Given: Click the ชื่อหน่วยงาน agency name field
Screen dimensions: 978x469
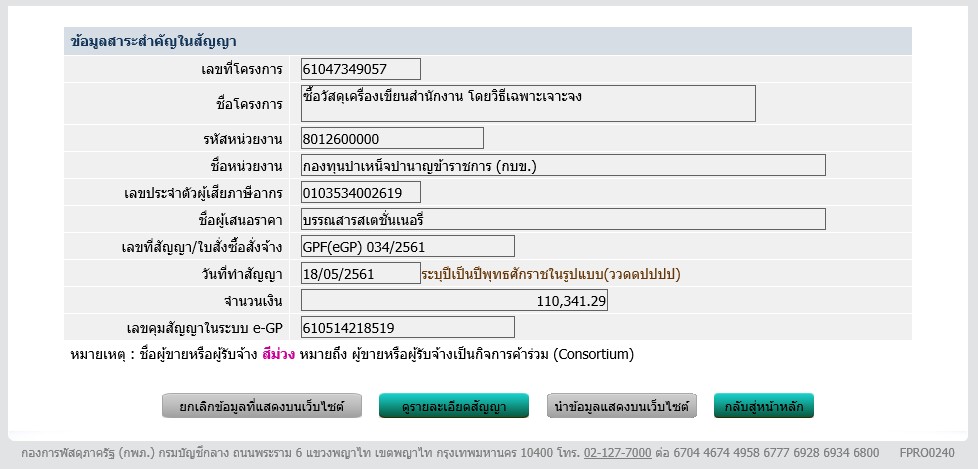Looking at the screenshot, I should pyautogui.click(x=563, y=165).
